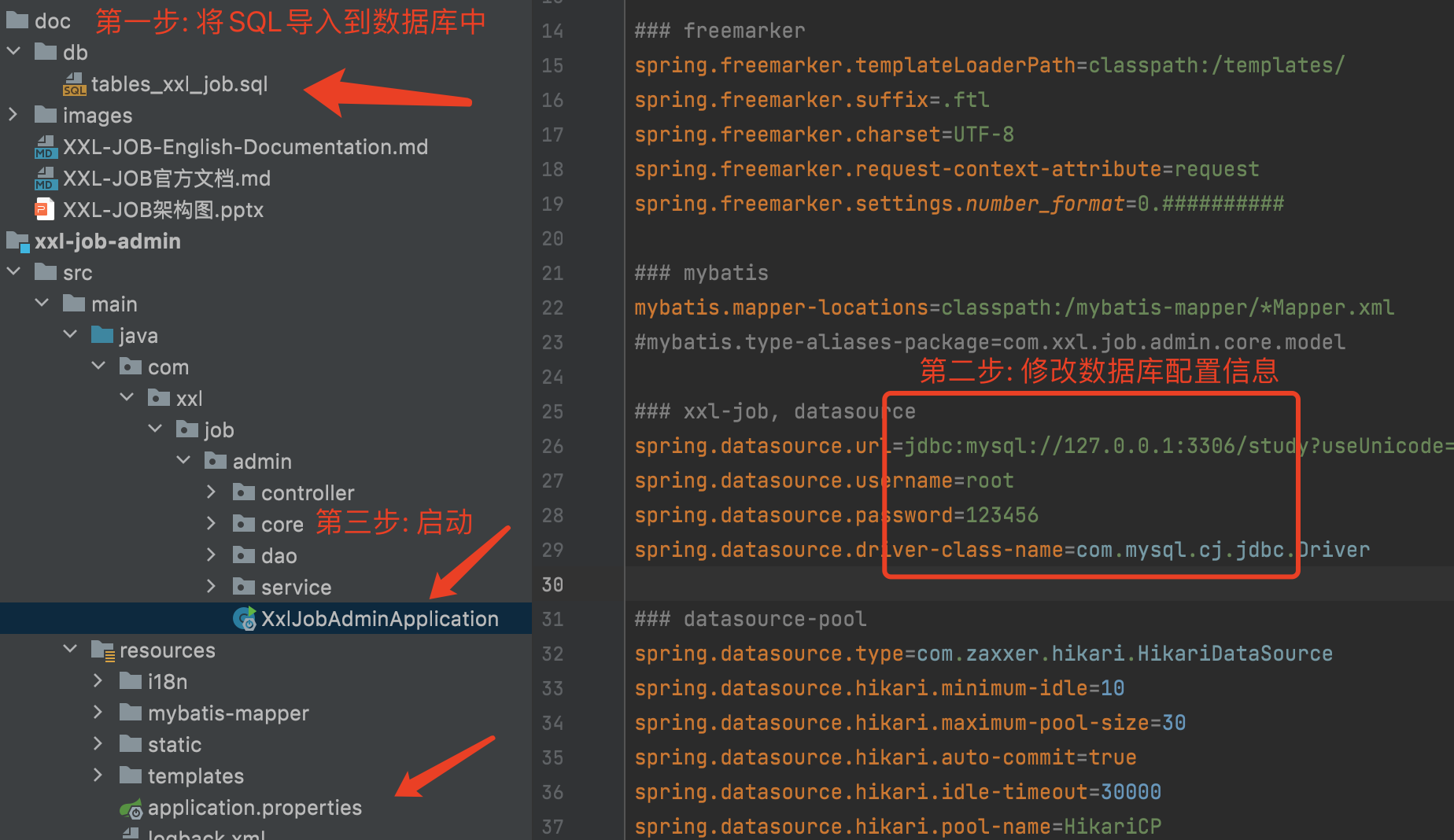
Task: Click mybatis.mapper-locations property line
Action: tap(1014, 308)
